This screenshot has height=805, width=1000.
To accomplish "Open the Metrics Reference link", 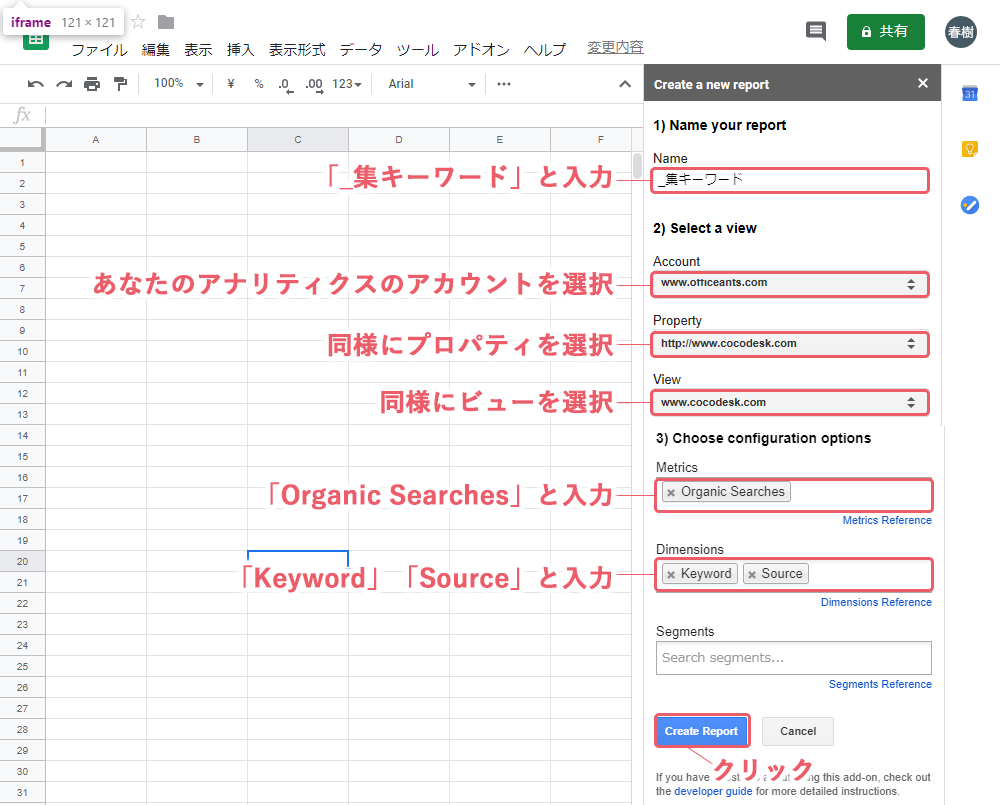I will (886, 521).
